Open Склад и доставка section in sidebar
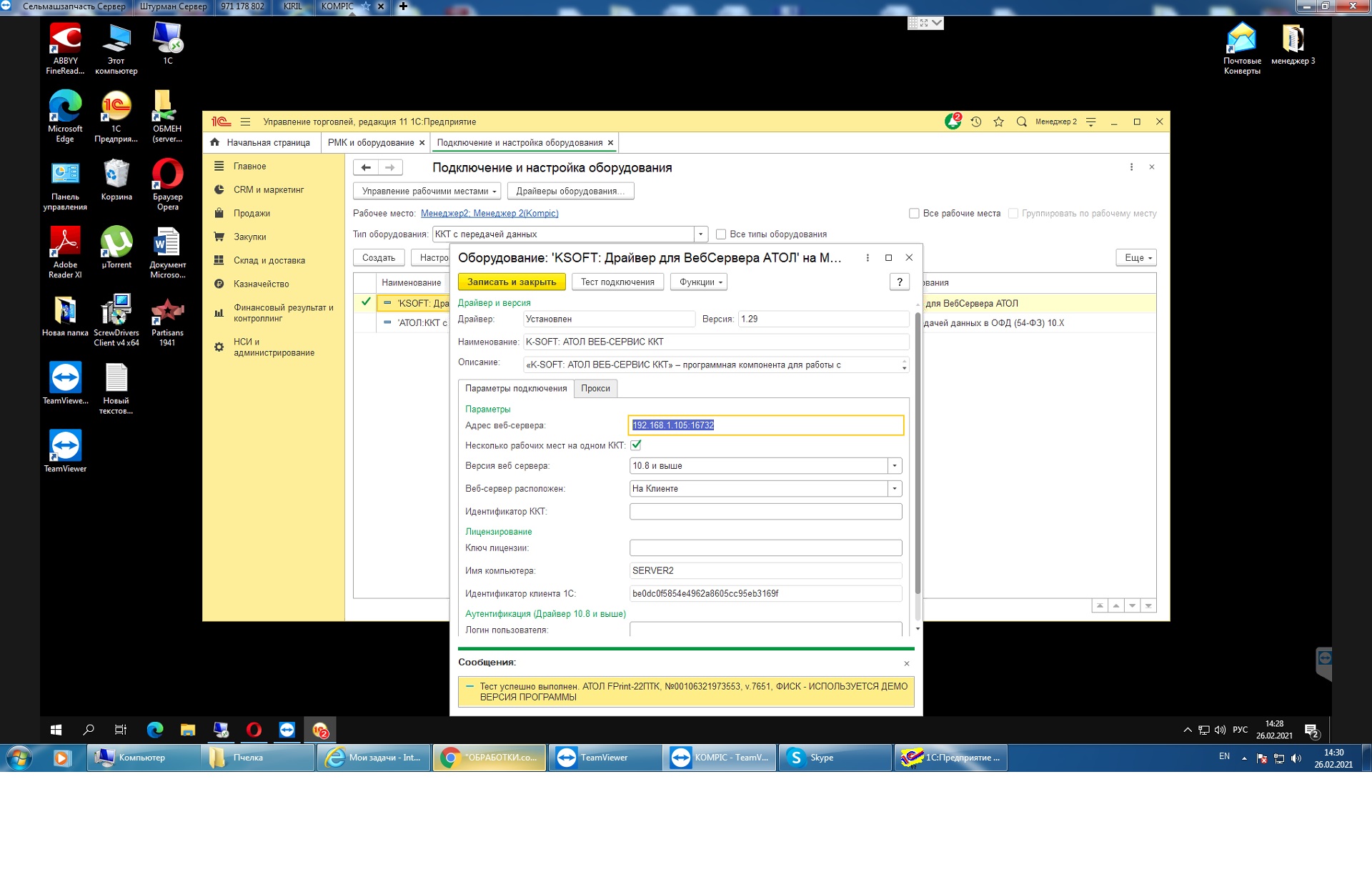1372x892 pixels. [269, 260]
